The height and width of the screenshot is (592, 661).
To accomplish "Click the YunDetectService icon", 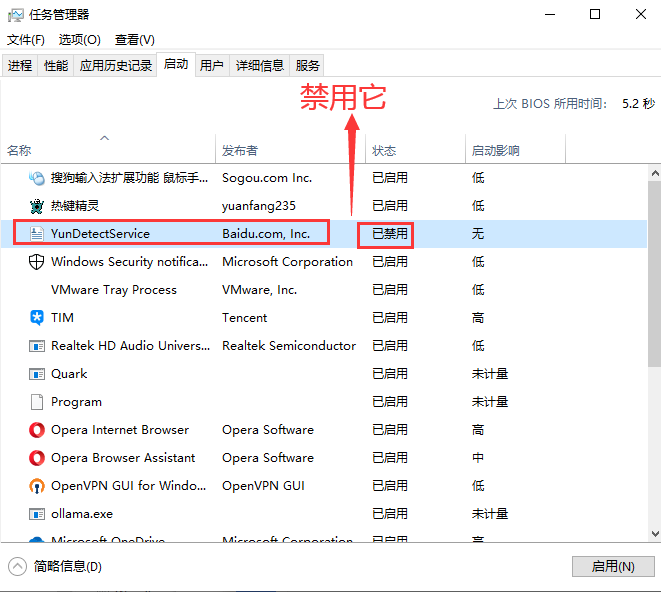I will point(36,234).
